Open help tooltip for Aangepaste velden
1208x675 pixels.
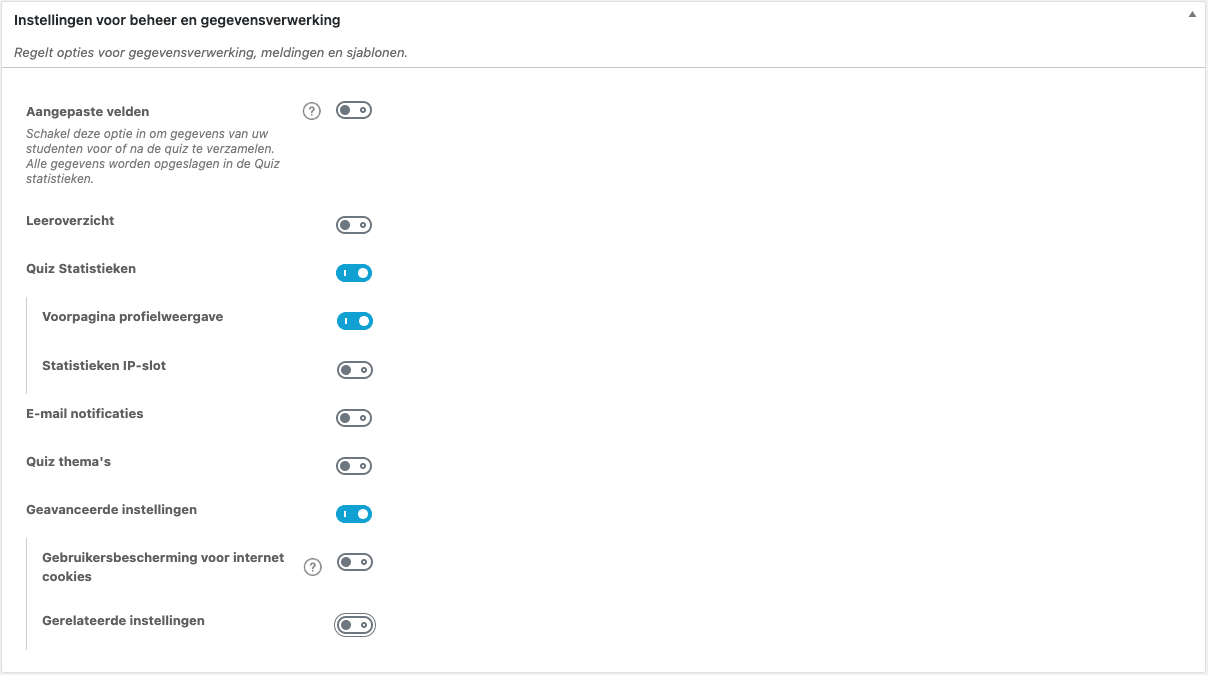tap(312, 112)
